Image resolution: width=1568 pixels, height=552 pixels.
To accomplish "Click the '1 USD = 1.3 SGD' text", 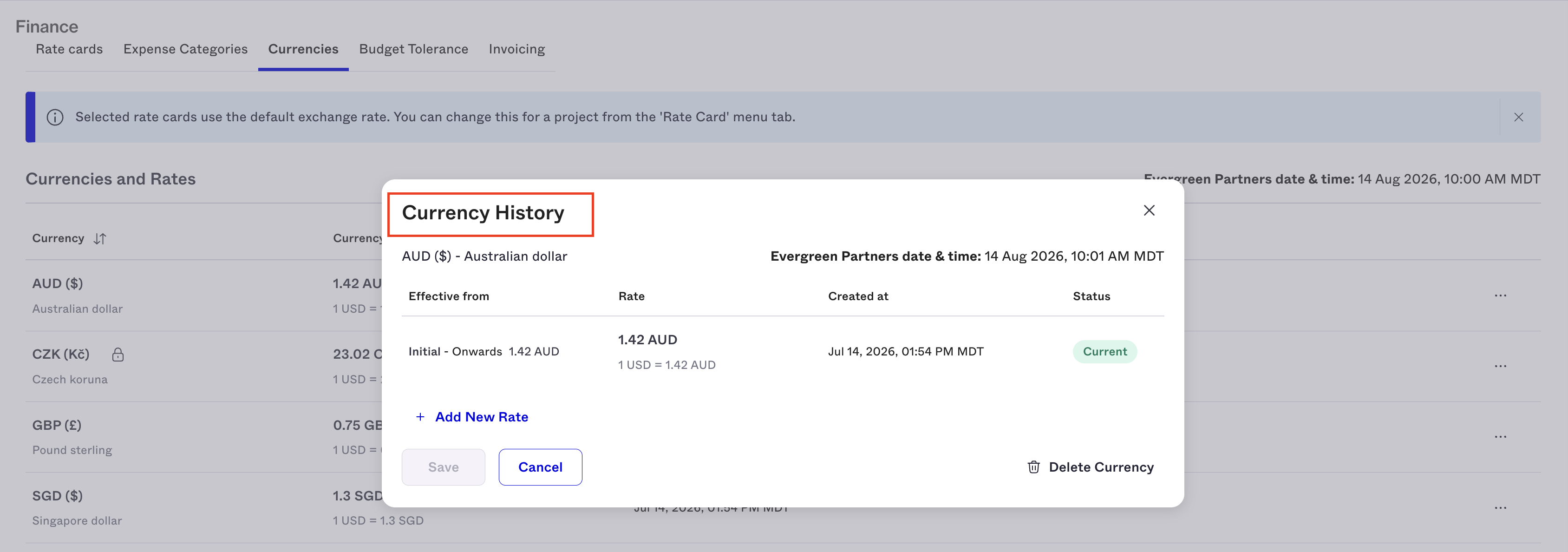I will pos(378,521).
